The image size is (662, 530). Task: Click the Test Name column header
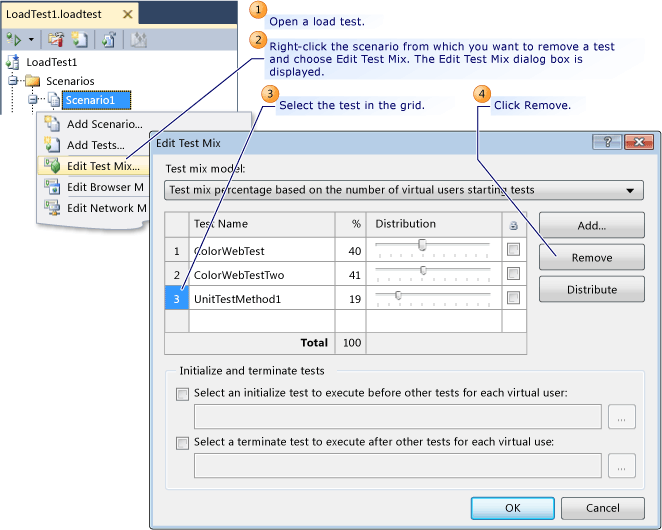coord(262,224)
